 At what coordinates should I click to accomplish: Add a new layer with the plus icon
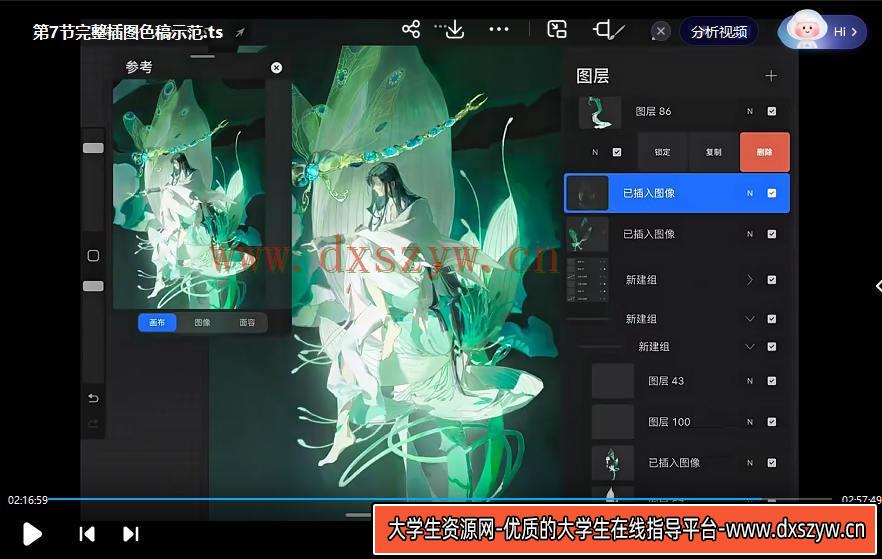(771, 76)
